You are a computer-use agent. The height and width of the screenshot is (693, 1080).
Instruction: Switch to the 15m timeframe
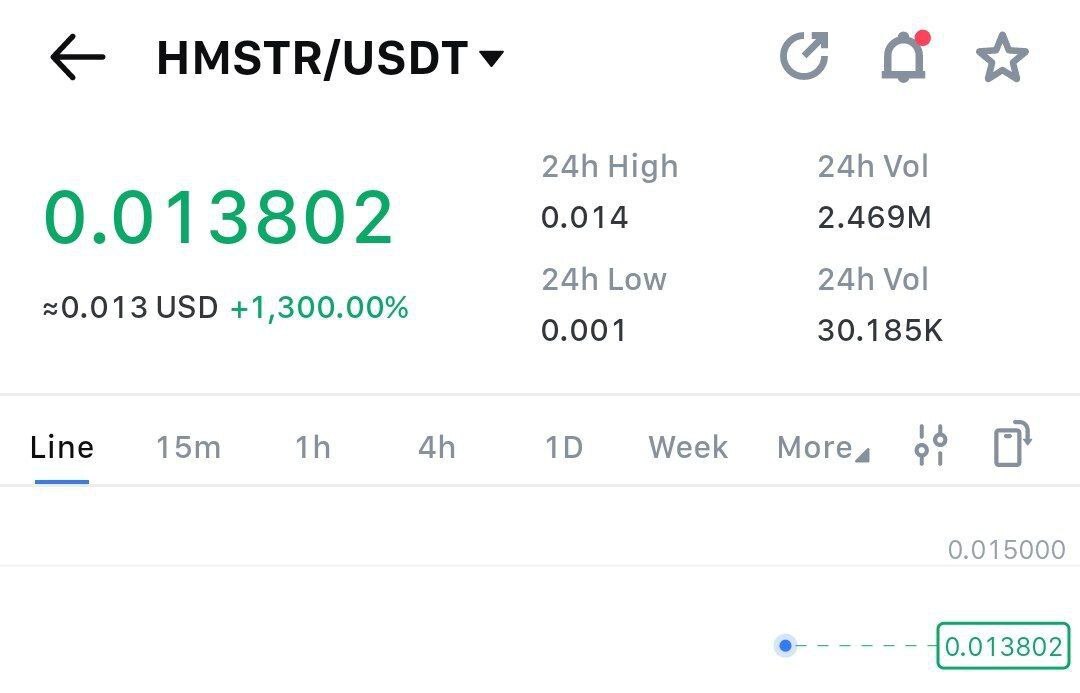point(188,447)
